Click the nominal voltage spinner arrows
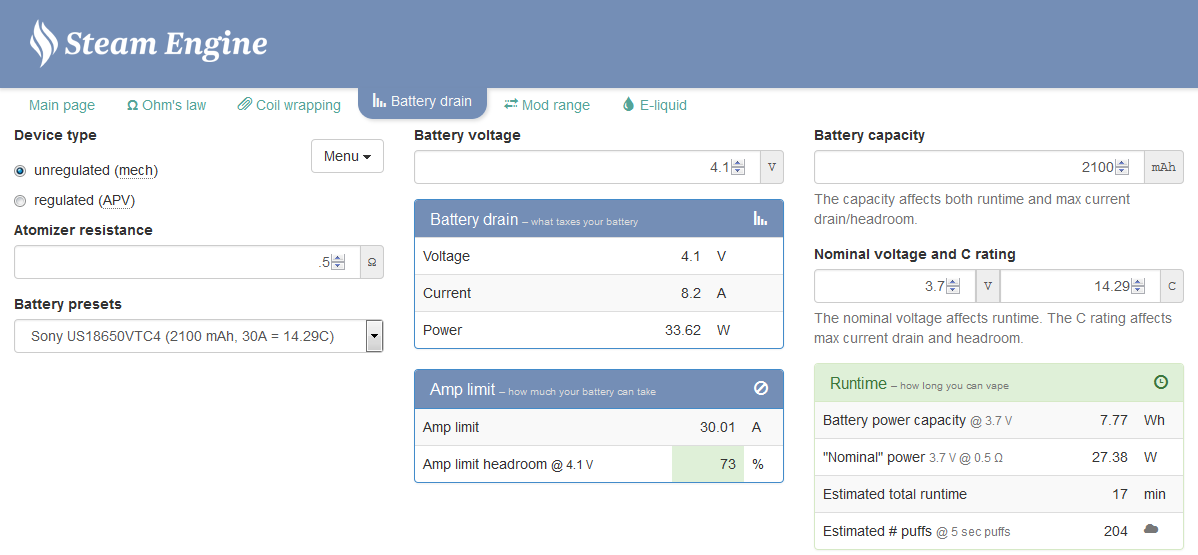Image resolution: width=1198 pixels, height=555 pixels. coord(953,286)
